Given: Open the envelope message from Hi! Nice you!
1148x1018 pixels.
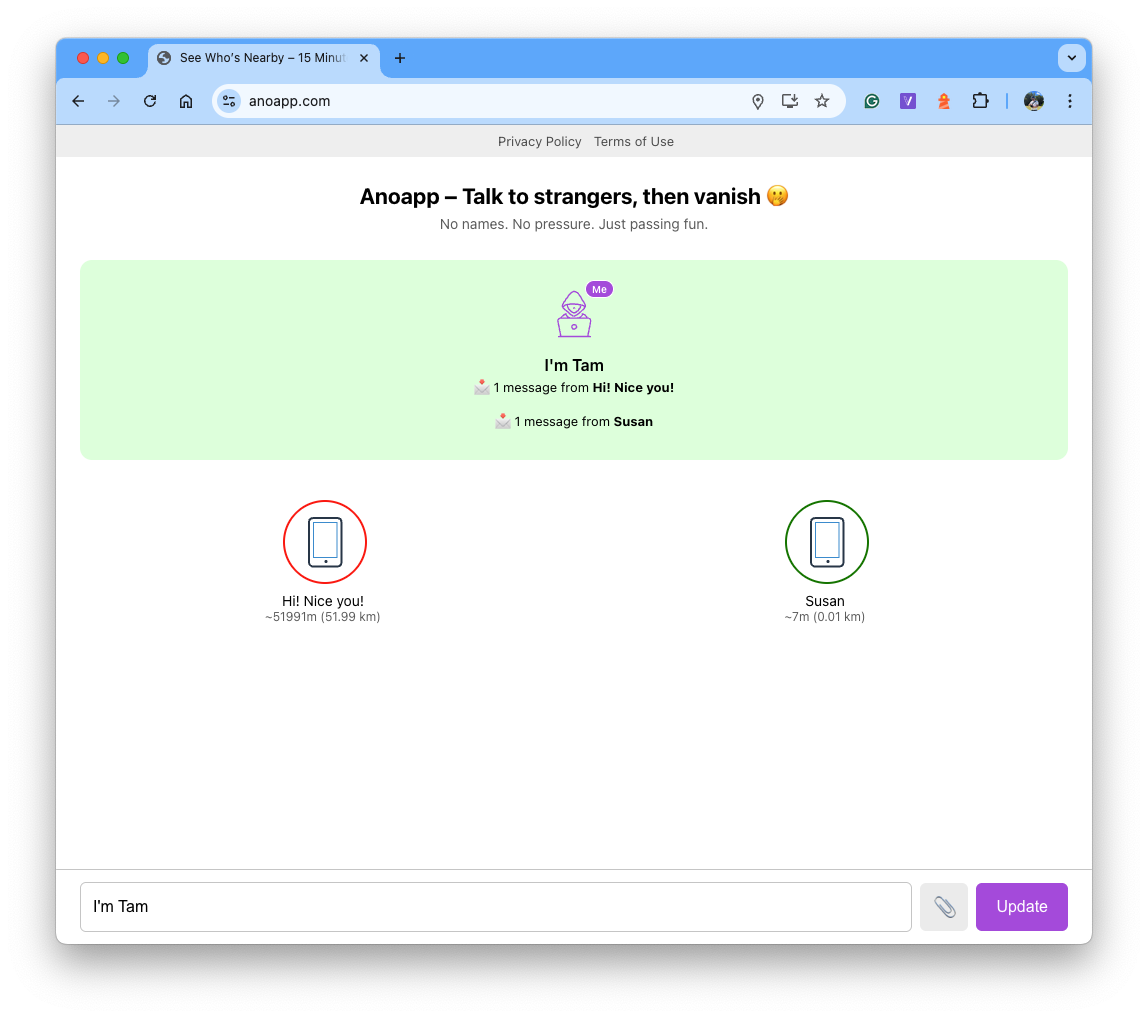Looking at the screenshot, I should pos(573,387).
